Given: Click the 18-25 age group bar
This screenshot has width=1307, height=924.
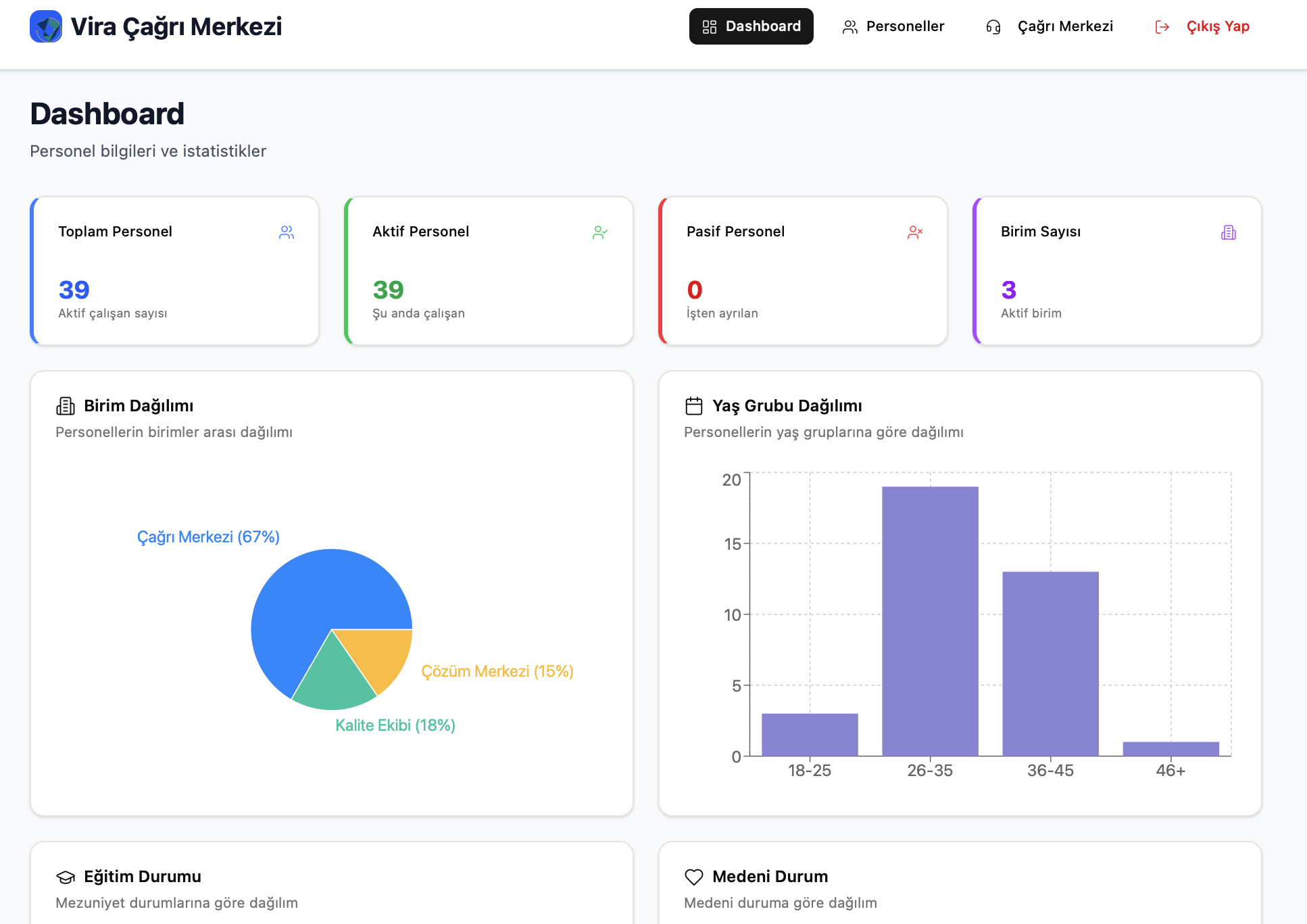Looking at the screenshot, I should [x=810, y=735].
